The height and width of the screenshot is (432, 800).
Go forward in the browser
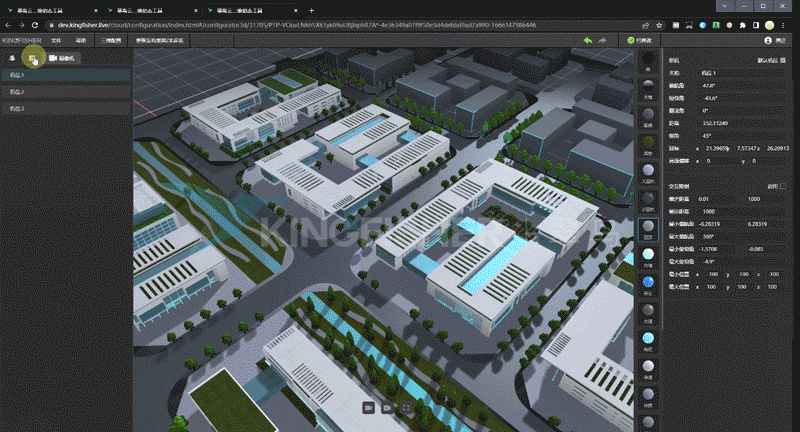click(x=21, y=25)
